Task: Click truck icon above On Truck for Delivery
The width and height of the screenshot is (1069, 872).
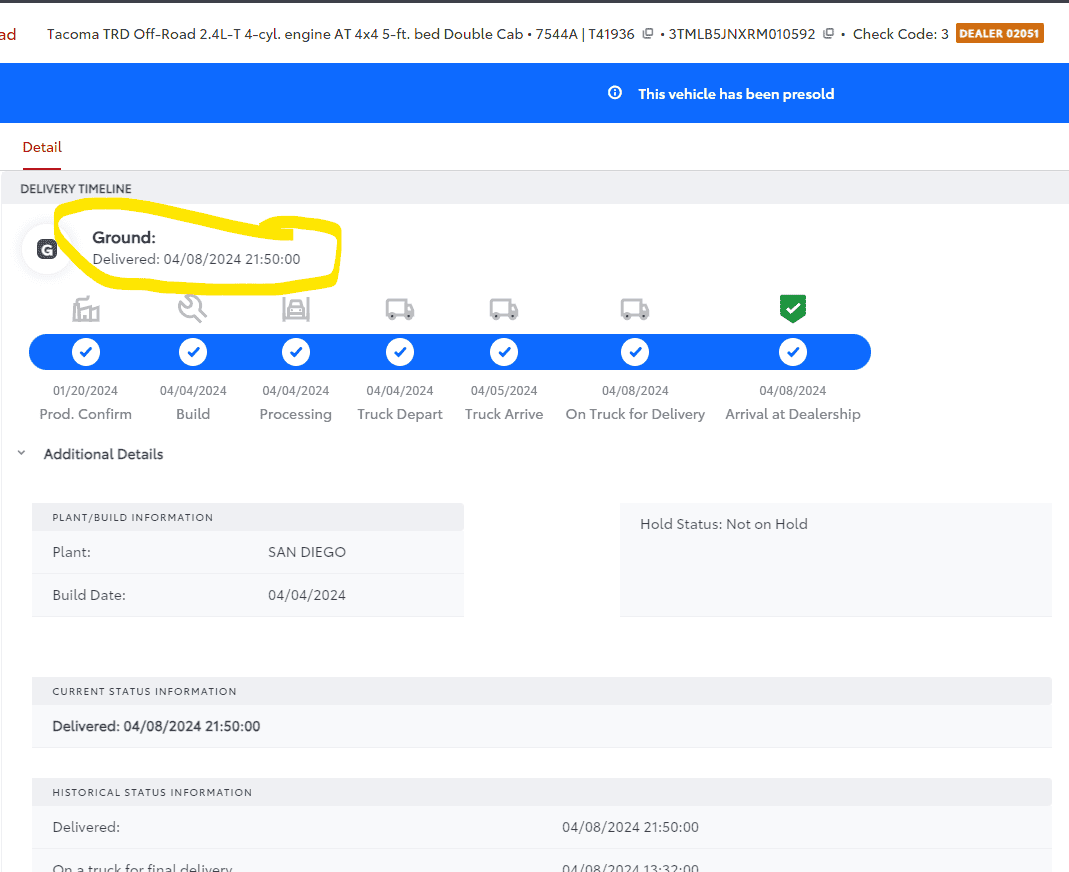Action: click(635, 309)
